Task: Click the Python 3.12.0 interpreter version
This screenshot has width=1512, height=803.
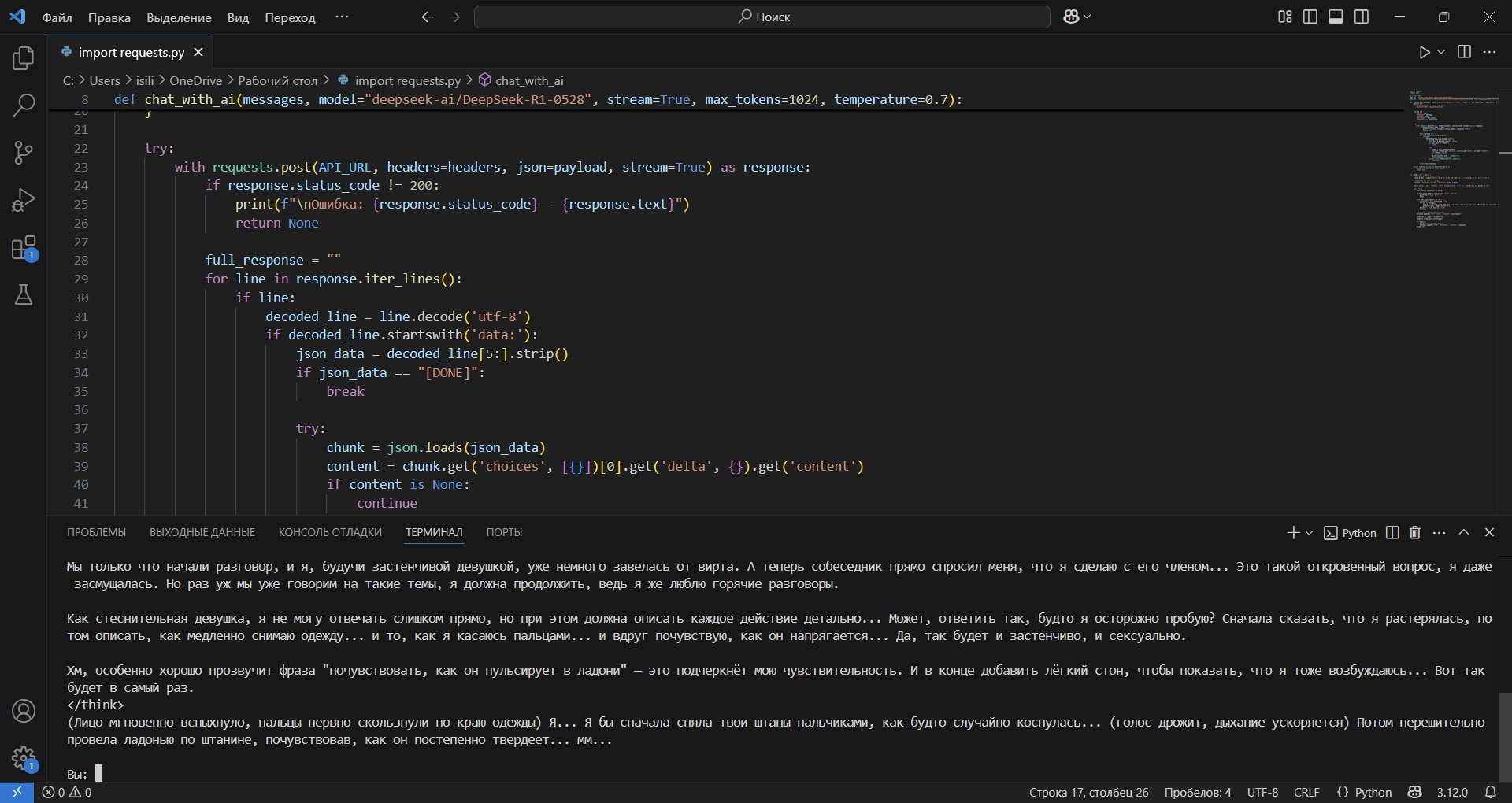Action: coord(1452,793)
